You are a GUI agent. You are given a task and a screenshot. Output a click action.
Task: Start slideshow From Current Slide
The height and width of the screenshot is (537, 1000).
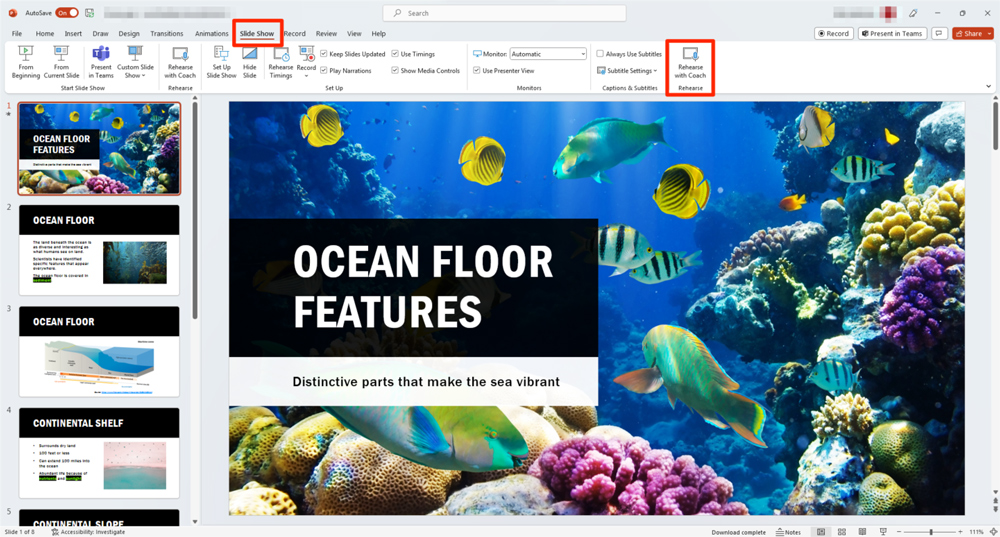click(x=61, y=61)
